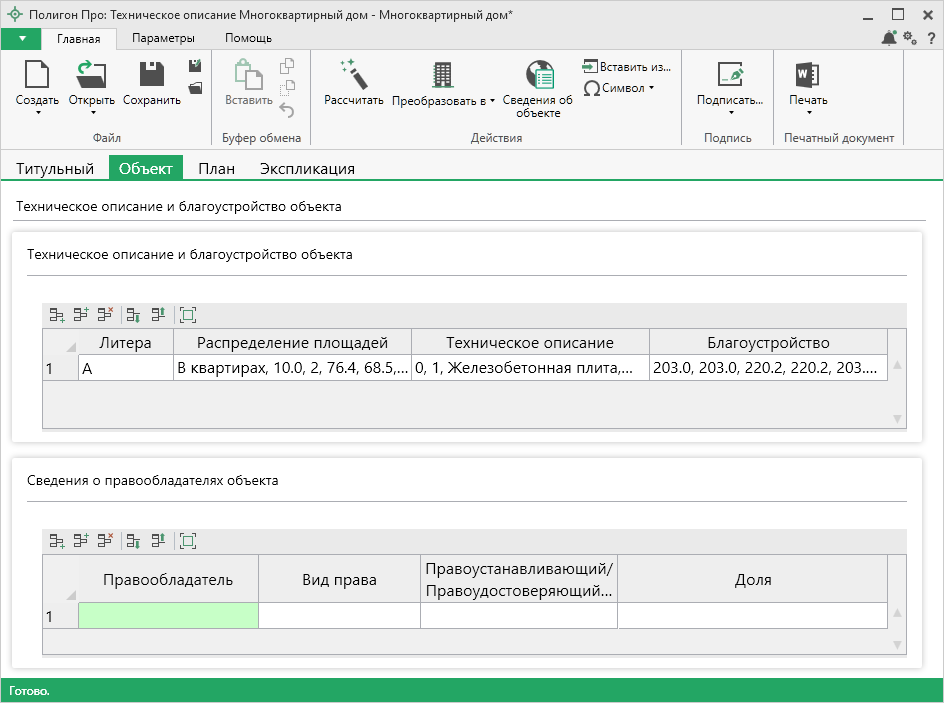The width and height of the screenshot is (944, 703).
Task: Switch to the Эксплуатация tab Экспликация
Action: [x=307, y=169]
